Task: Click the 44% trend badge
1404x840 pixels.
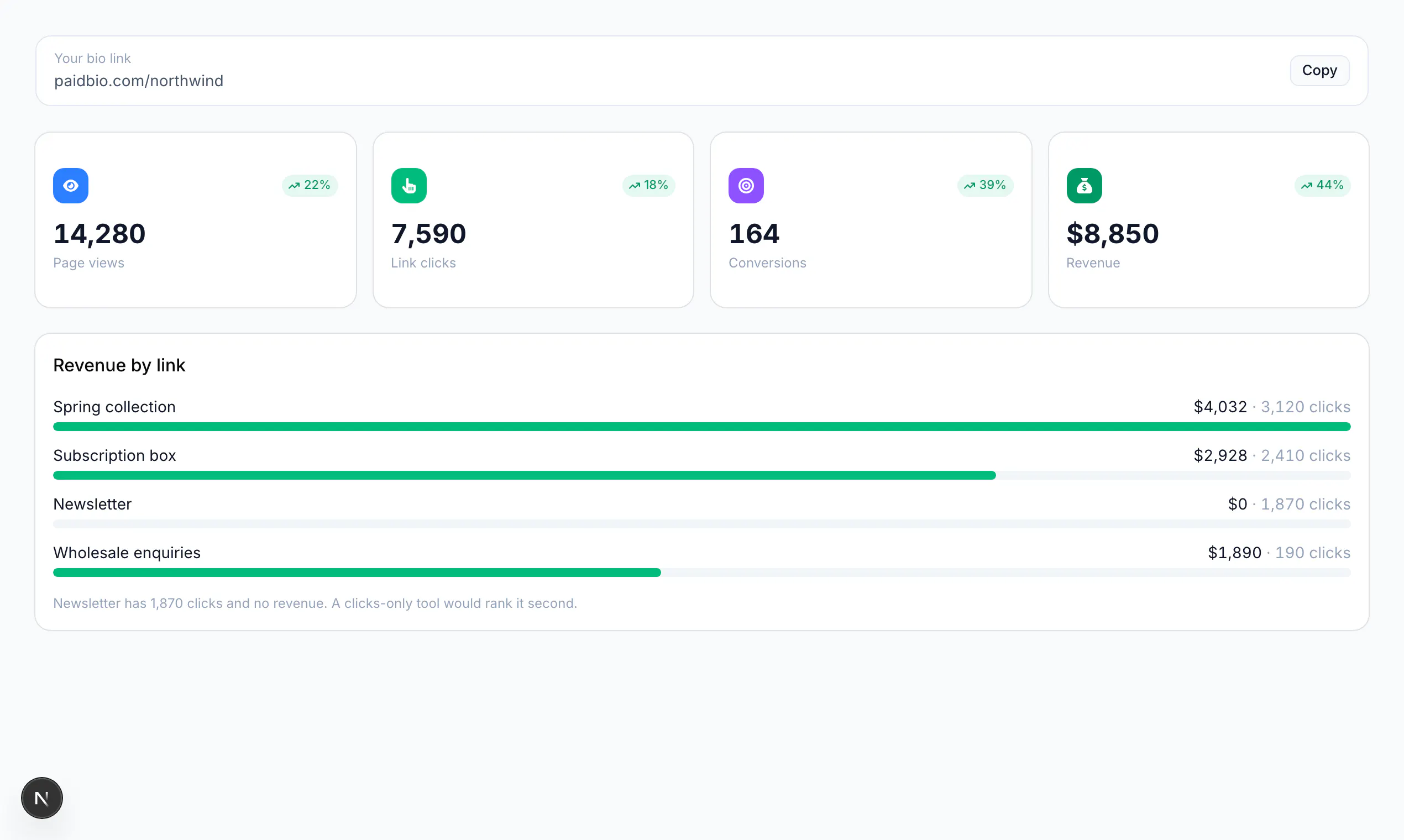Action: click(x=1323, y=185)
